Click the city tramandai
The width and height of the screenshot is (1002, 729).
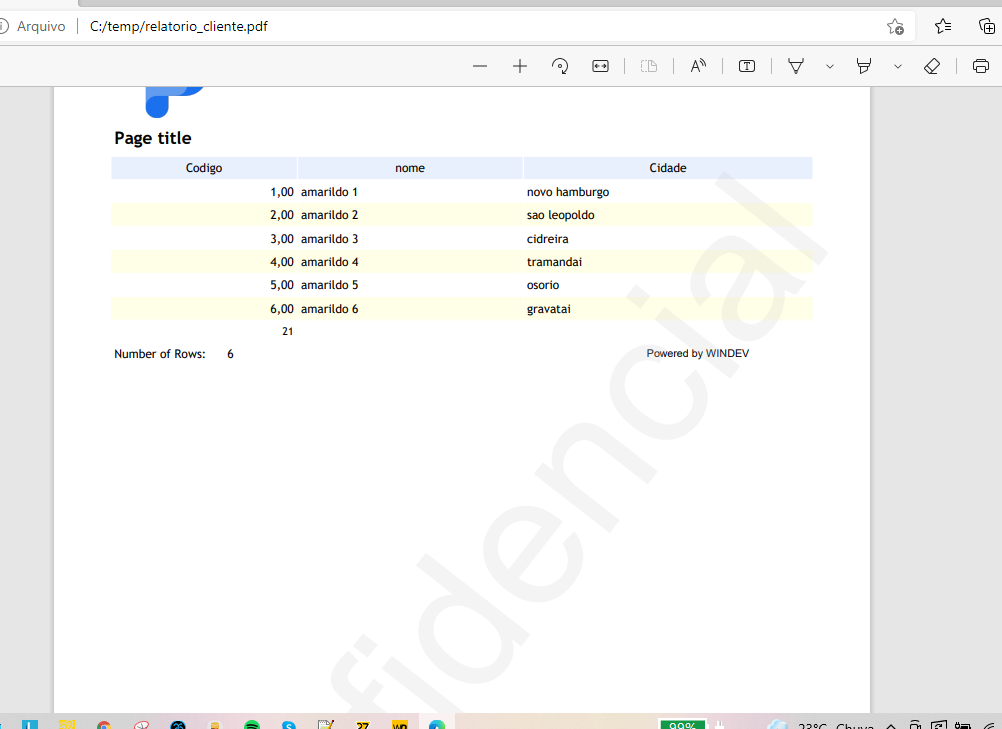[554, 262]
